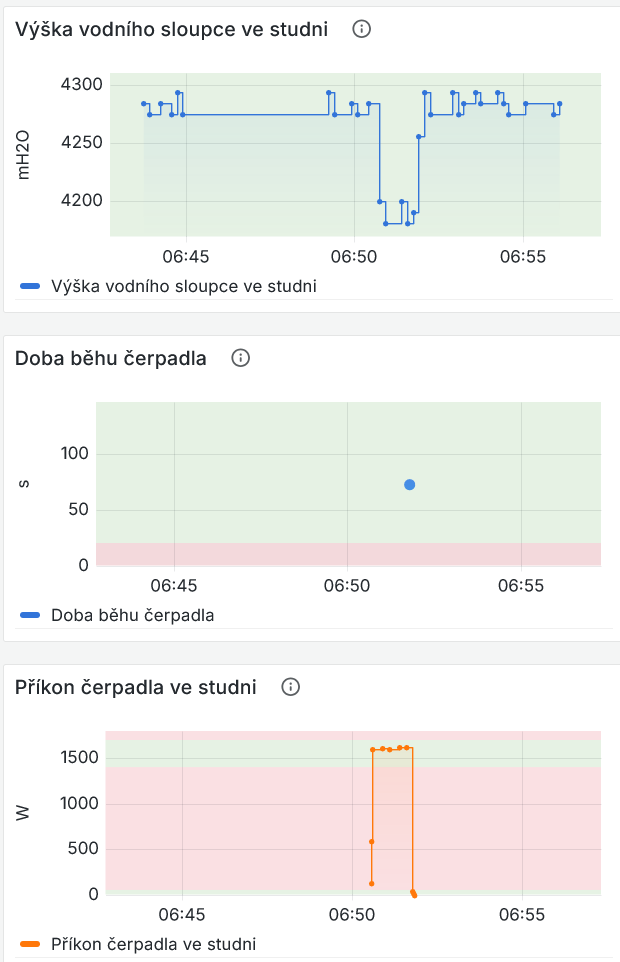The width and height of the screenshot is (620, 962).
Task: Select legend label Příkon čerpadla ve studni
Action: pos(153,944)
